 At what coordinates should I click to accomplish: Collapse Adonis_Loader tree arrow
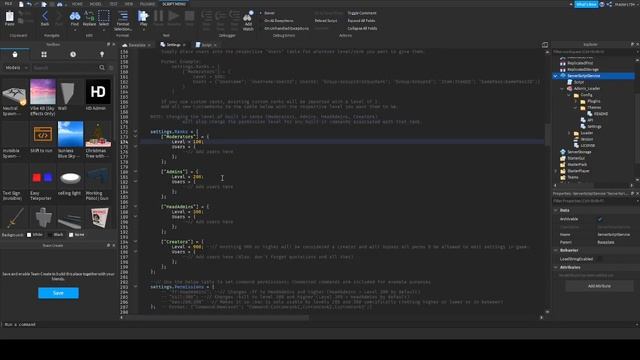click(x=562, y=89)
